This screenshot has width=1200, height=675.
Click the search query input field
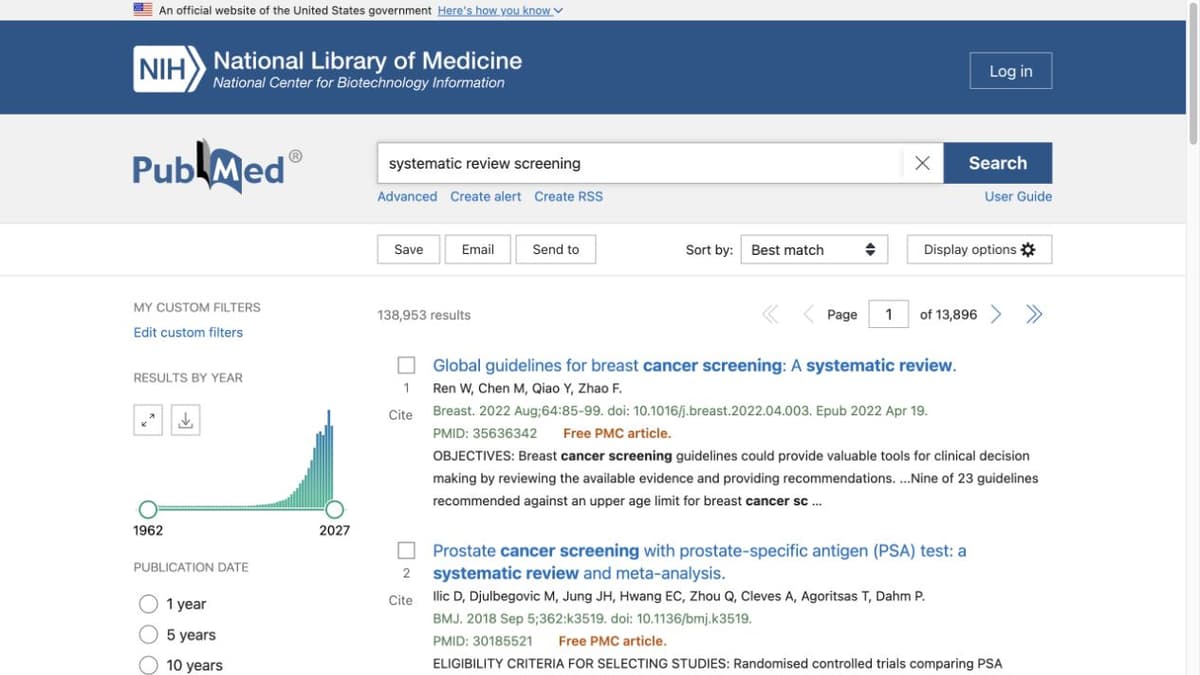click(x=640, y=163)
